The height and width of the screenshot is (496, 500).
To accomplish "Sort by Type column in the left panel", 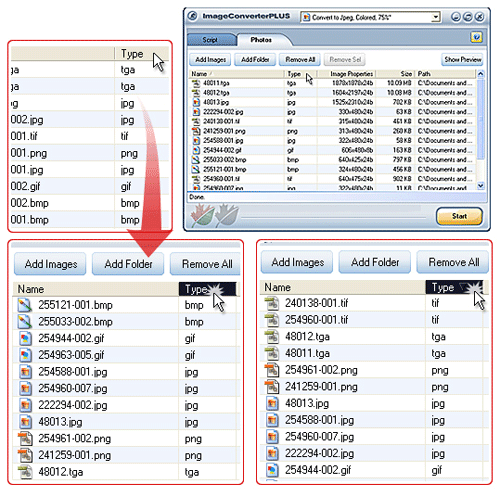I will 207,289.
